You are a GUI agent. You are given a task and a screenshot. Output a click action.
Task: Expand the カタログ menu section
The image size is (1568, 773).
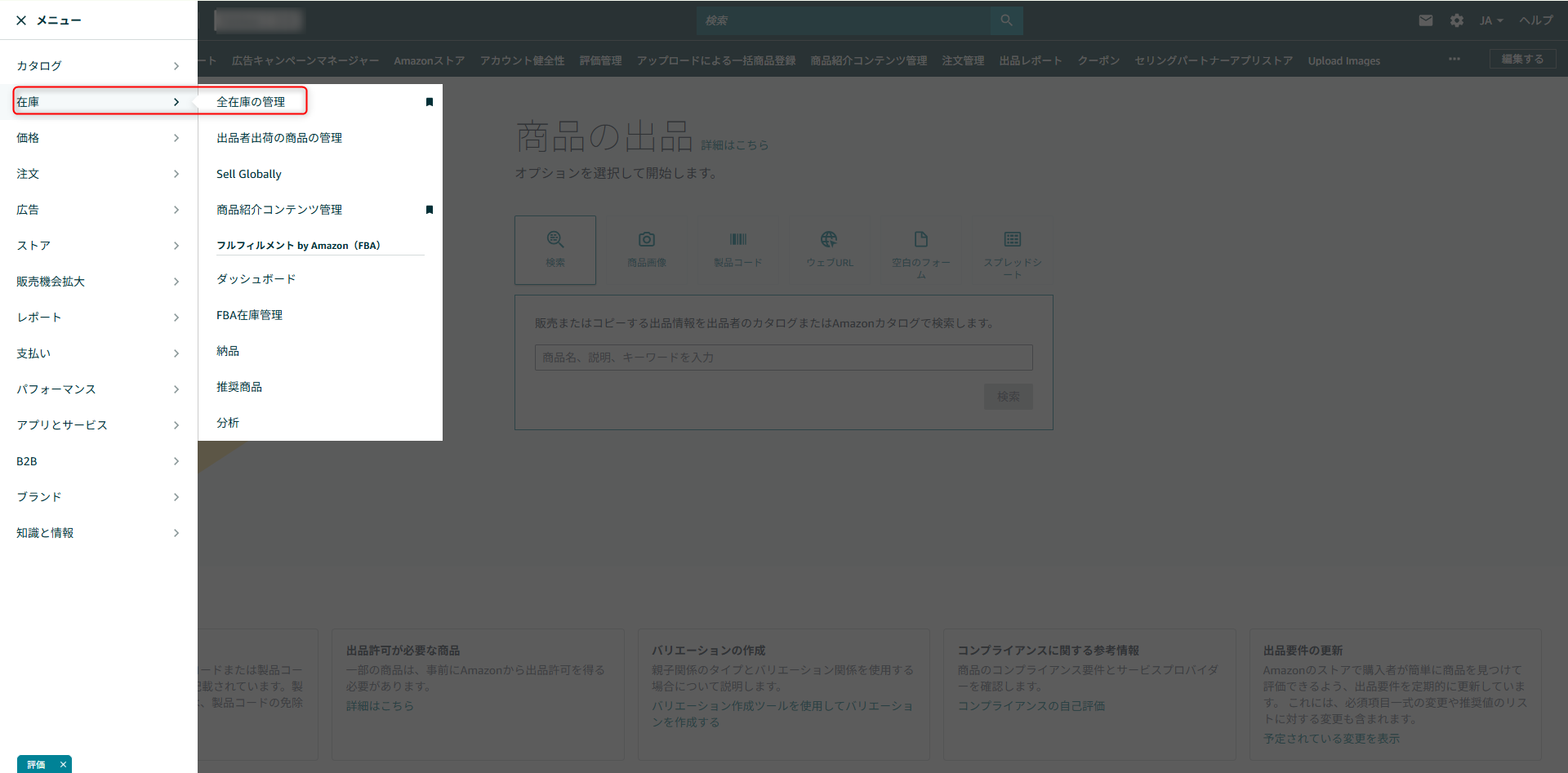pos(98,66)
